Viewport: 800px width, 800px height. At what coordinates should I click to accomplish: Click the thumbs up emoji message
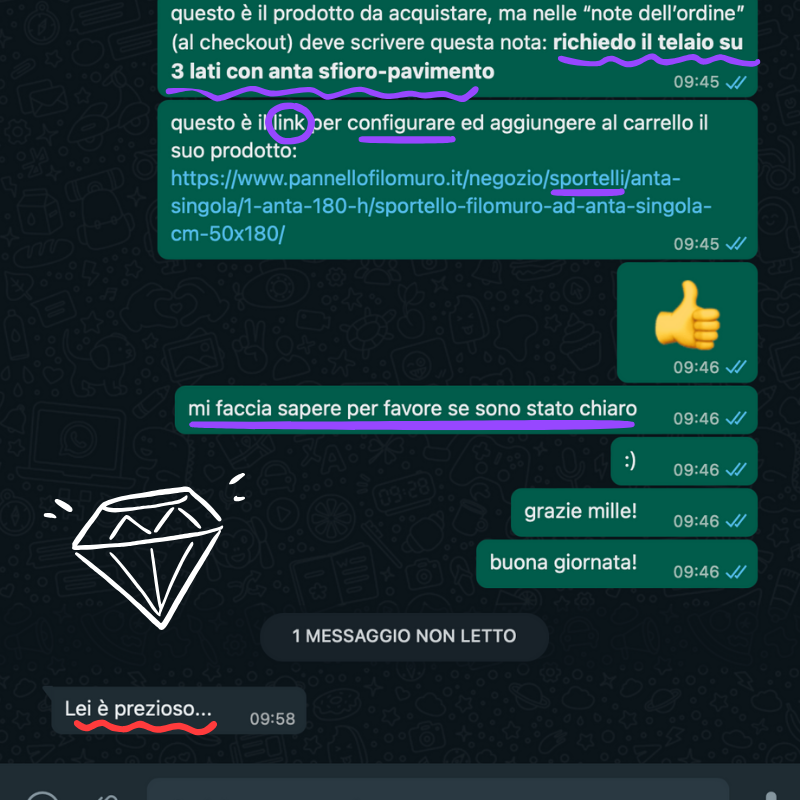tap(687, 322)
